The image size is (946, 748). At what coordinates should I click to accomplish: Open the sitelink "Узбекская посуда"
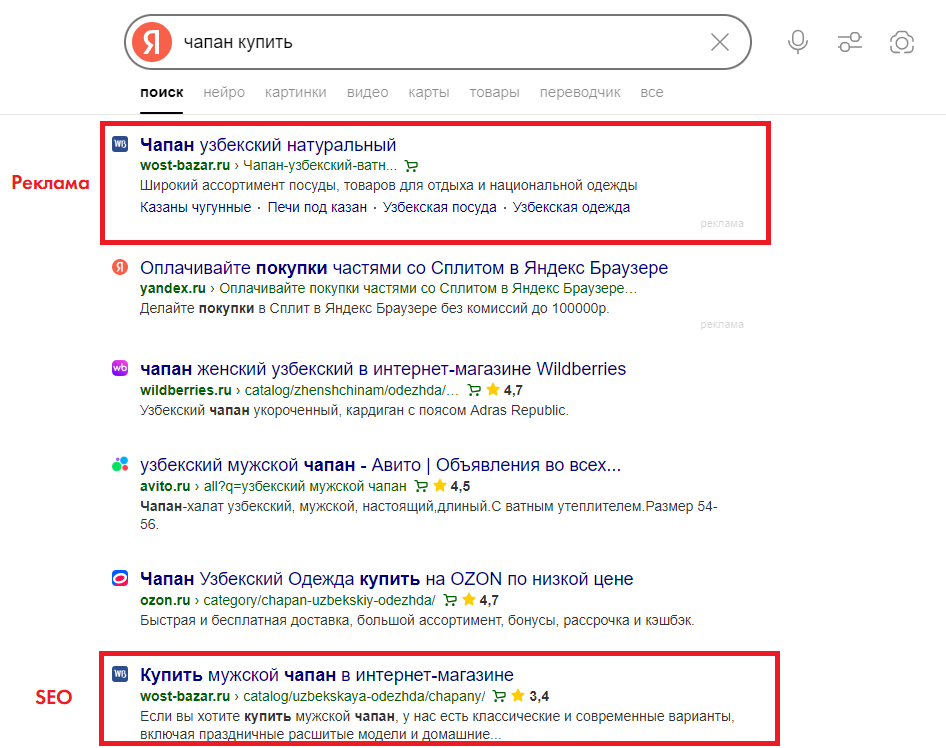click(x=440, y=208)
